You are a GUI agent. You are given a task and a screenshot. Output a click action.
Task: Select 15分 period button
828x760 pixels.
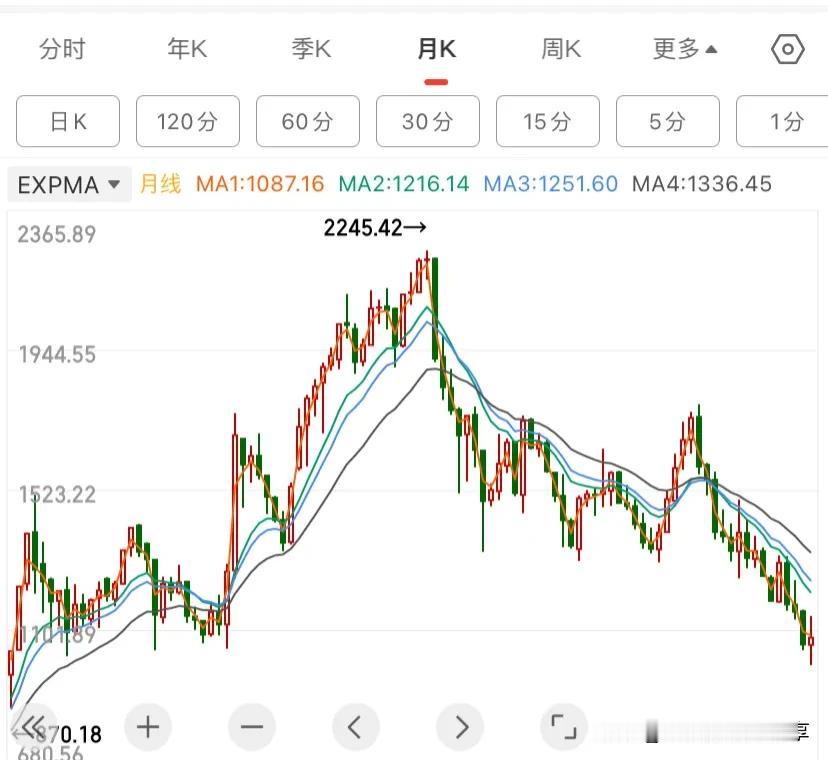pos(548,121)
